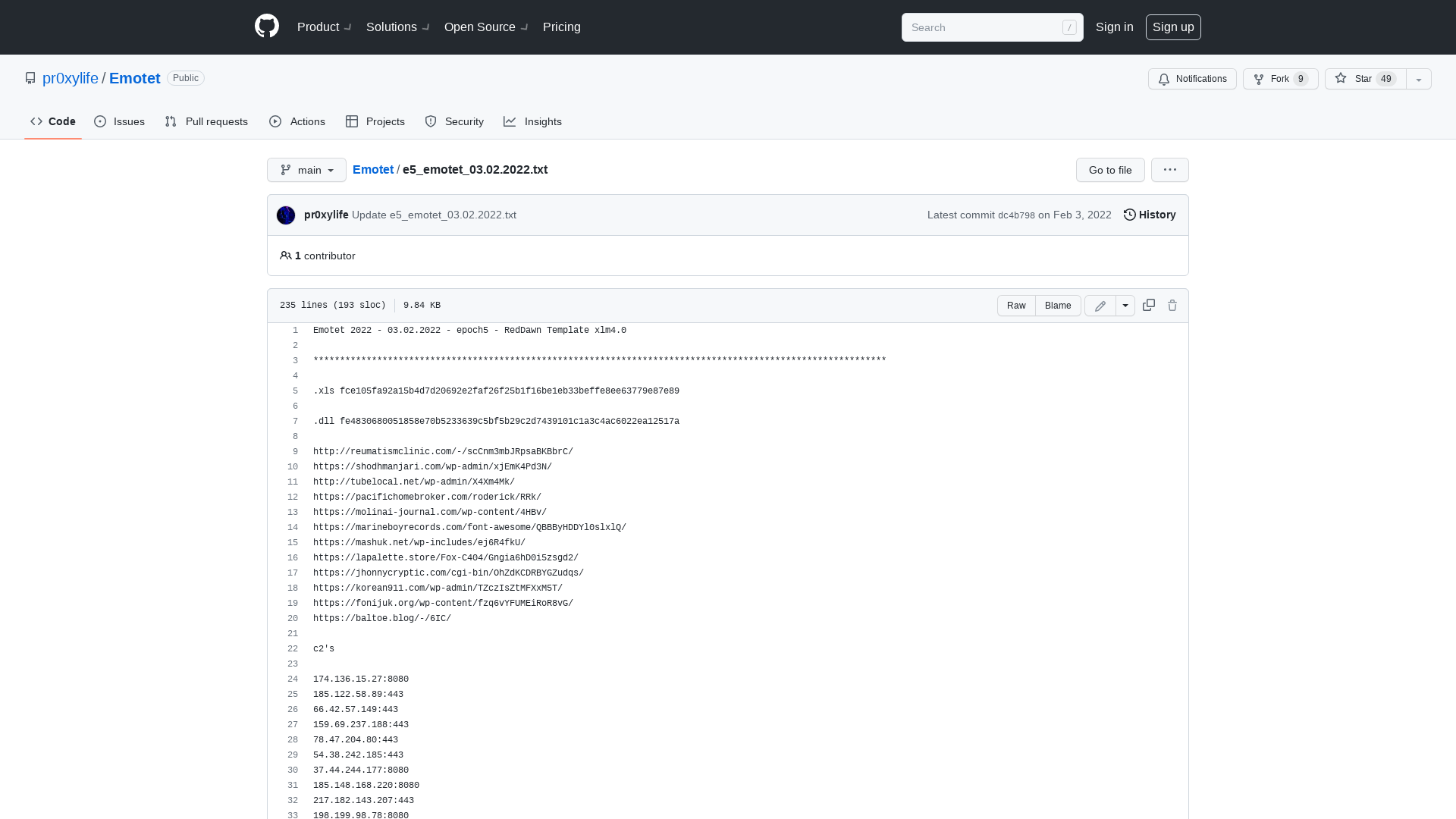Switch to the Issues tab
Viewport: 1456px width, 819px height.
pyautogui.click(x=120, y=121)
